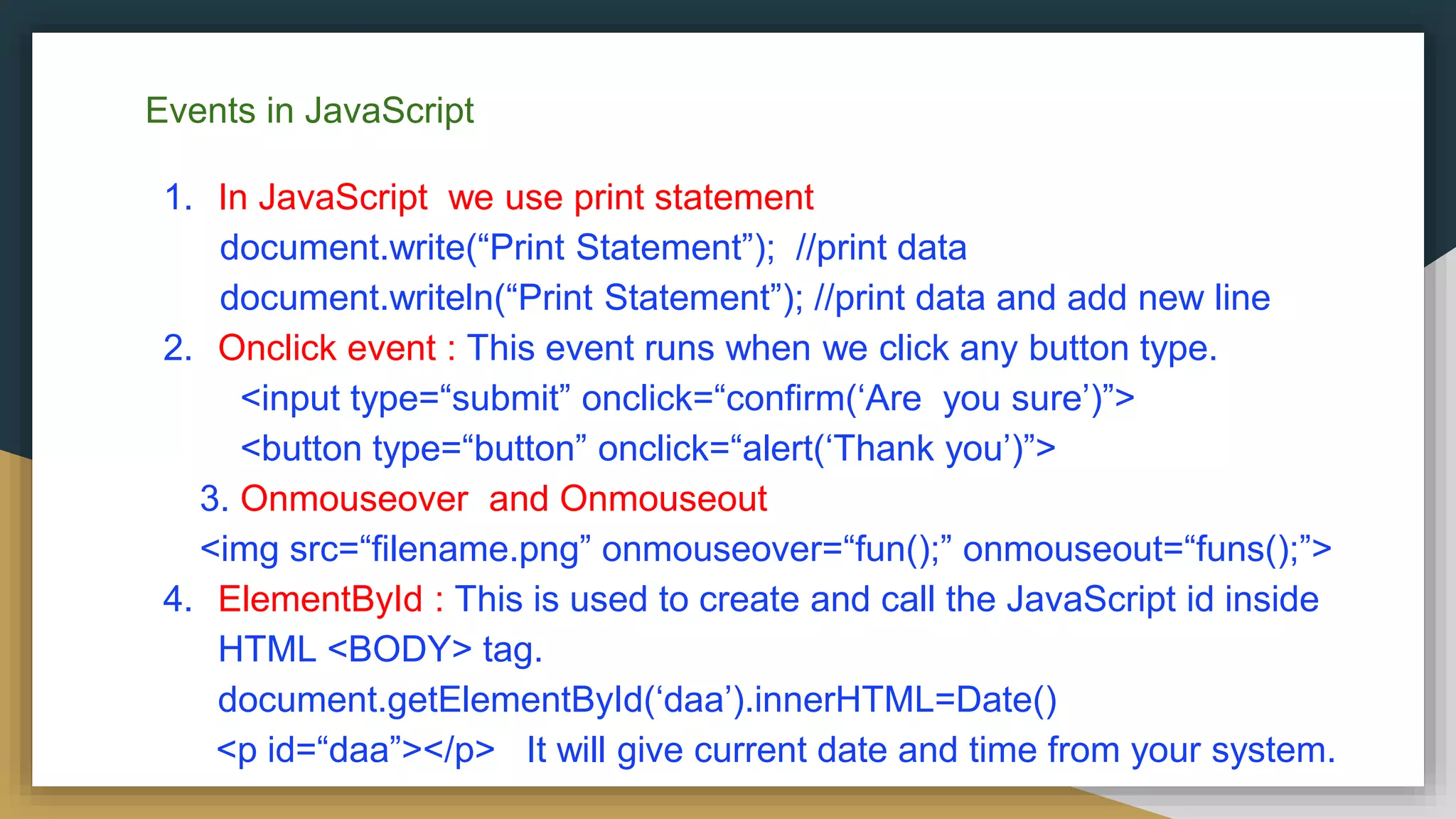Click the 'HTML <BODY> tag.' line
This screenshot has height=819, width=1456.
pos(380,650)
